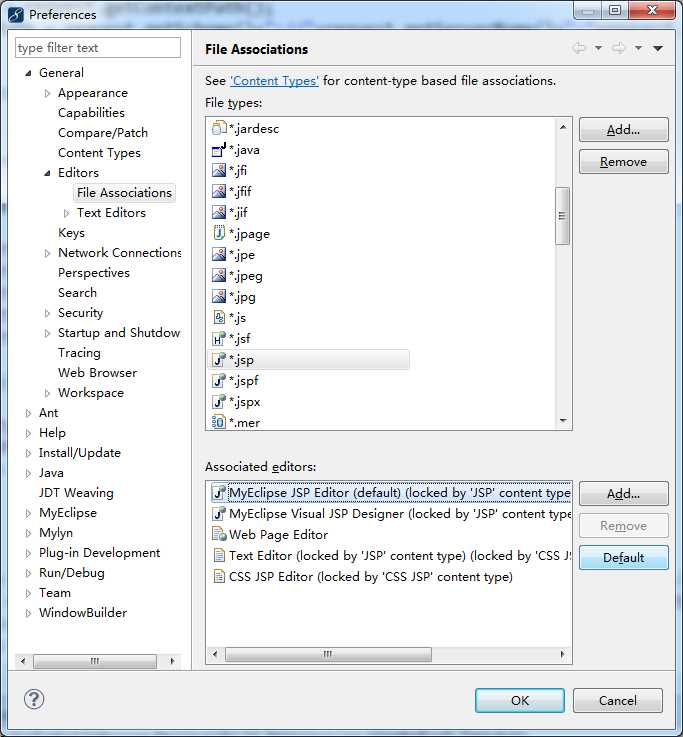Viewport: 683px width, 737px height.
Task: Confirm preferences with OK
Action: 520,700
